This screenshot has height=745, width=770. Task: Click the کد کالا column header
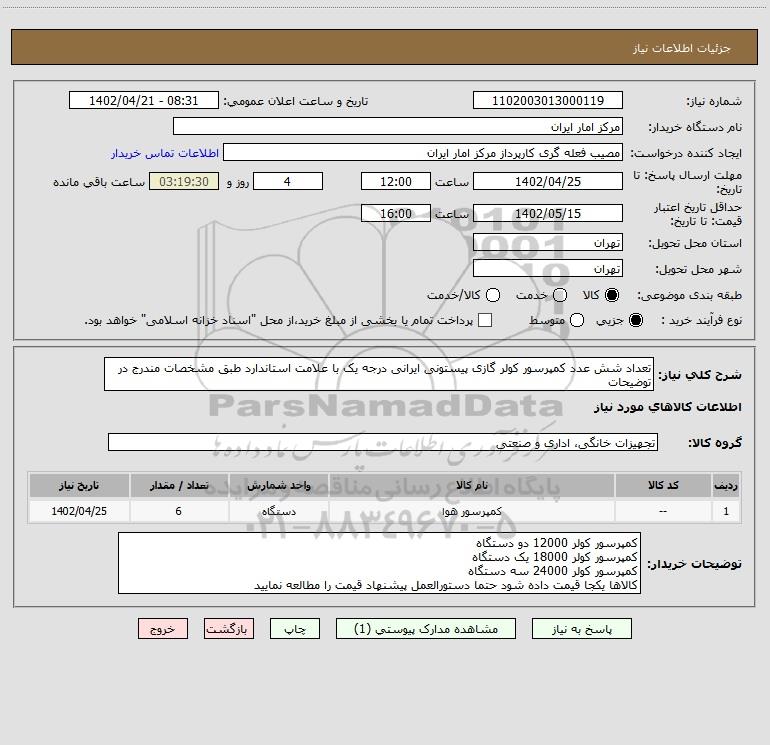coord(663,485)
